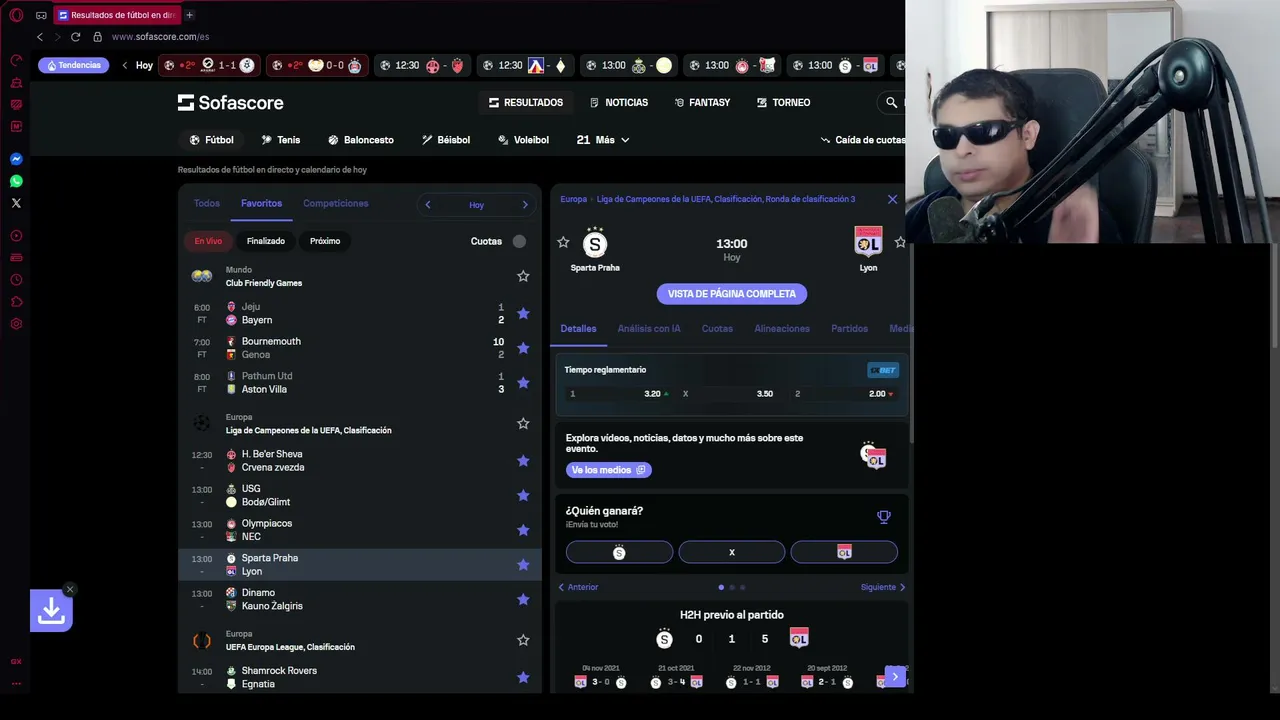Open GX Control speedometer in sidebar

tap(16, 60)
